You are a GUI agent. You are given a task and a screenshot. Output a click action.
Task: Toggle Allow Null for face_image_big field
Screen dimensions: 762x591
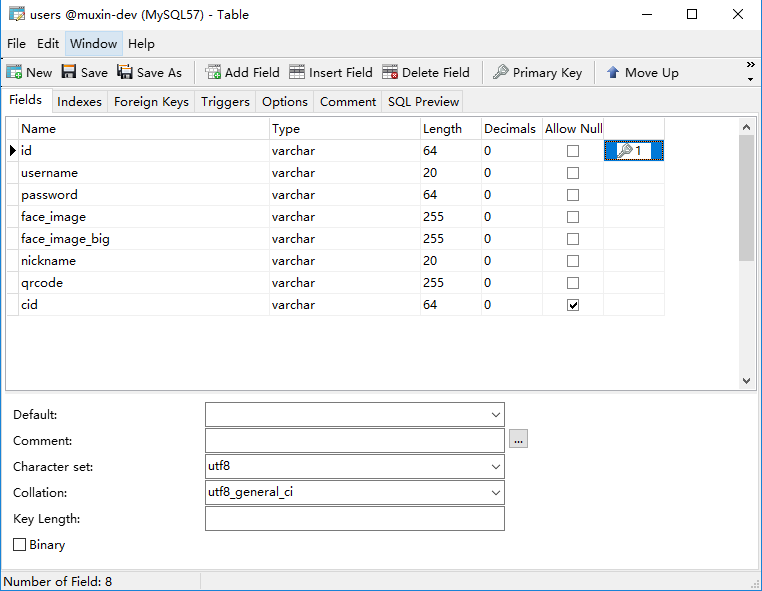[x=573, y=239]
